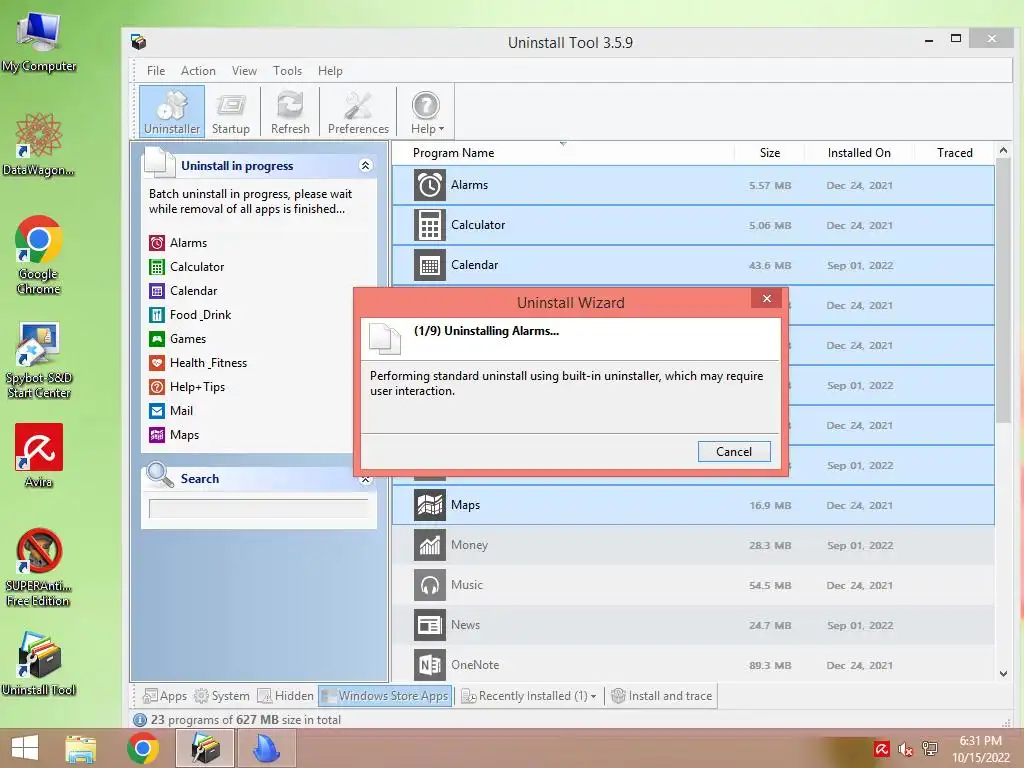Click muted volume icon in tray
The height and width of the screenshot is (768, 1024).
click(906, 749)
